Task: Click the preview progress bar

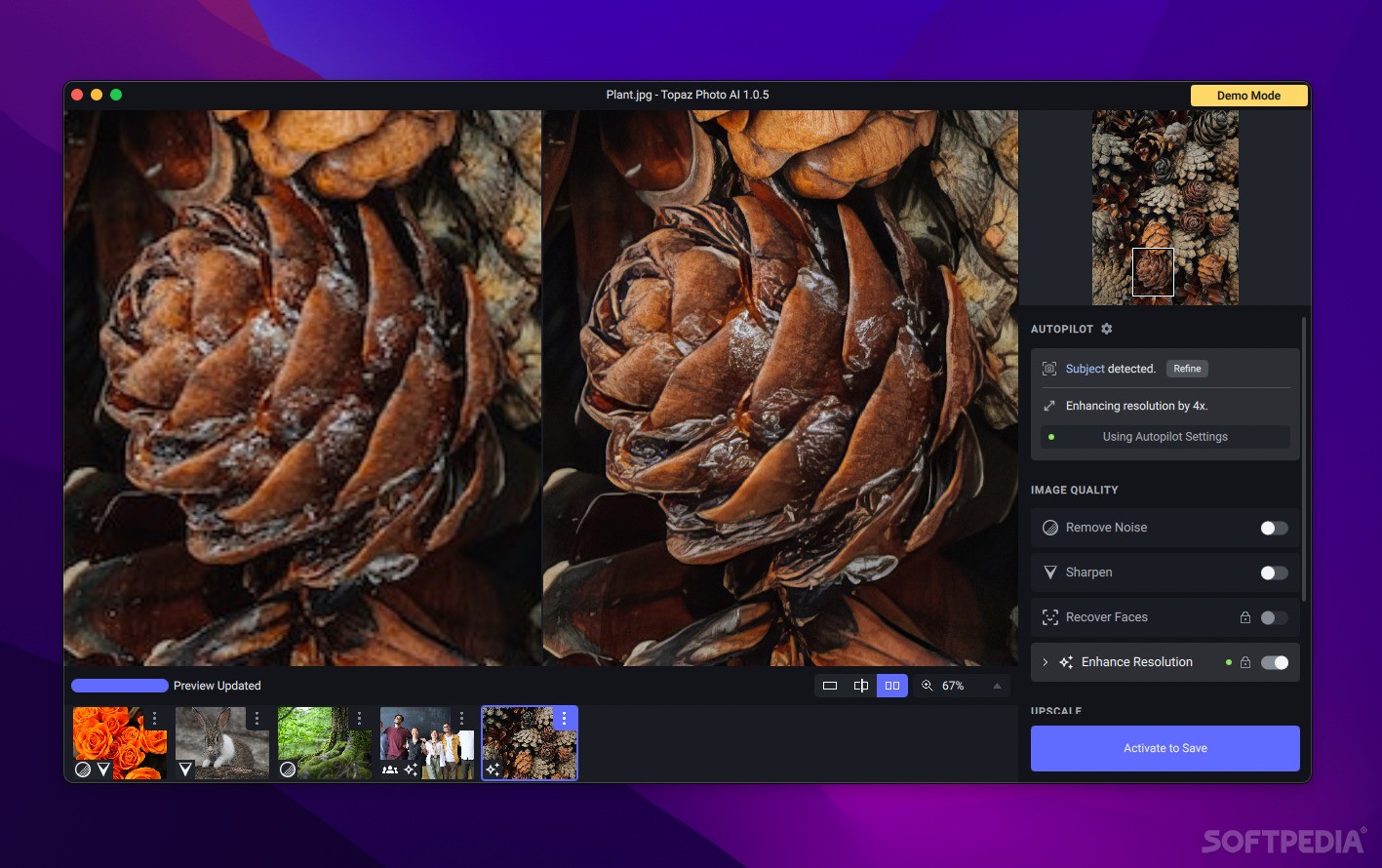Action: (120, 686)
